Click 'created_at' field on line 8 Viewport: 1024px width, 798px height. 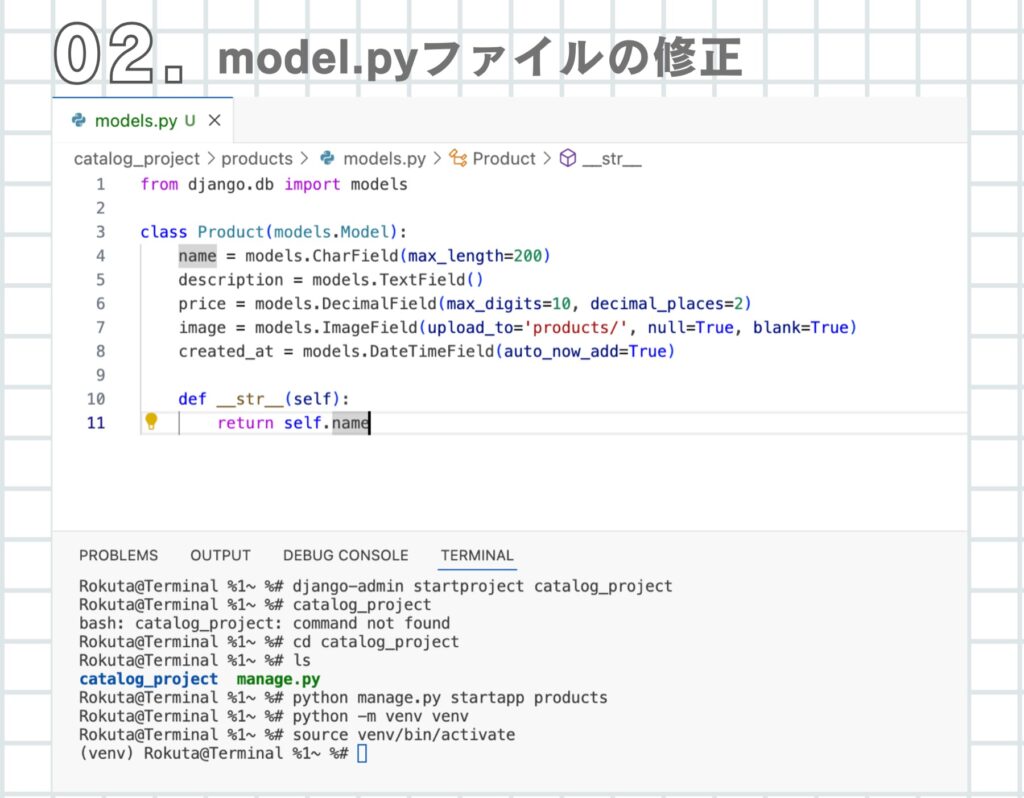[226, 351]
